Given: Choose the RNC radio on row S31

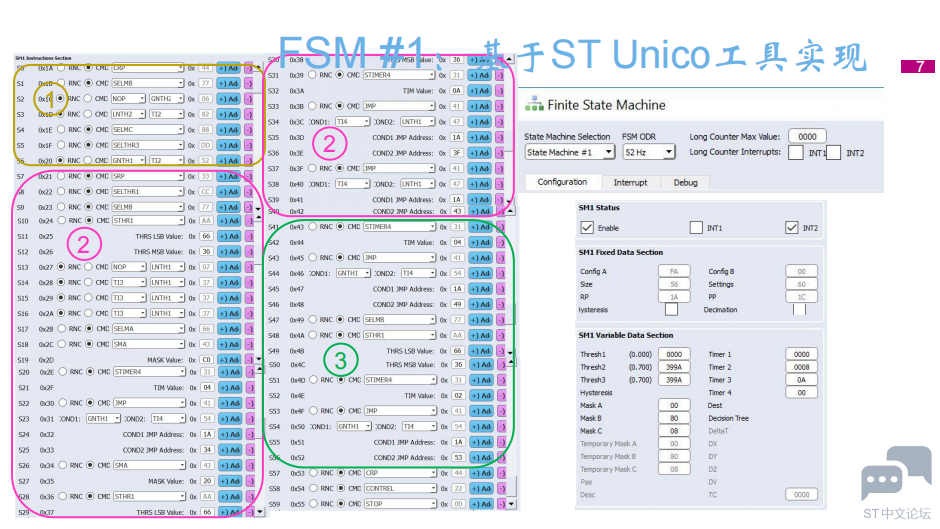Looking at the screenshot, I should click(x=312, y=75).
